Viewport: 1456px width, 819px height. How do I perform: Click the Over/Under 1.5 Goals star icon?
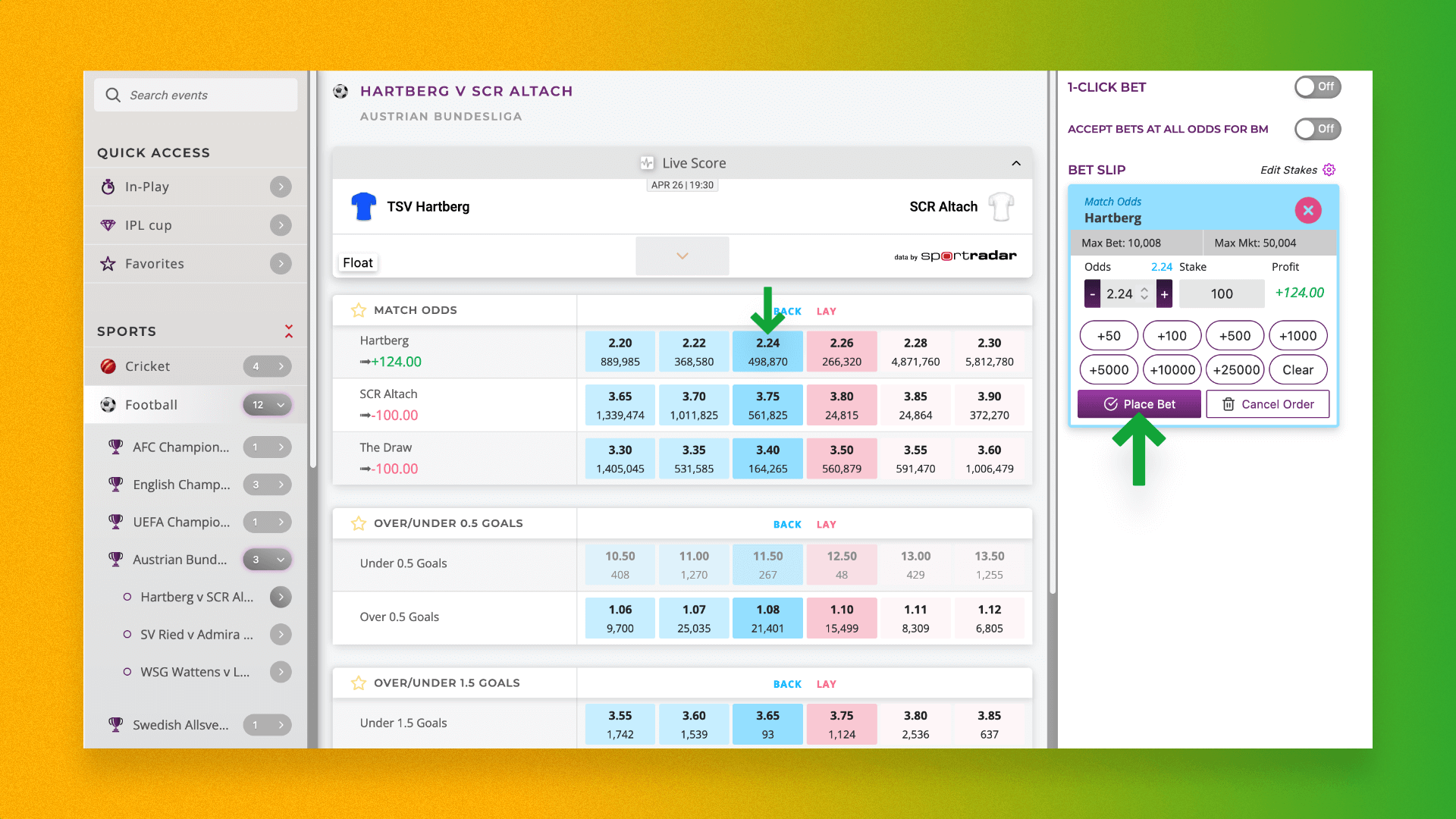(x=358, y=683)
